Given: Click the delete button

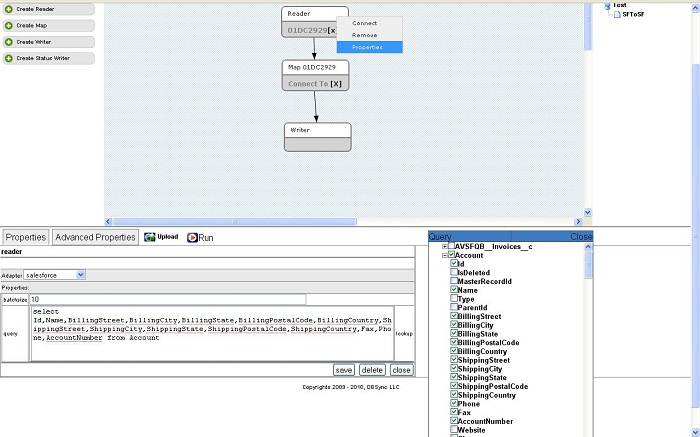Looking at the screenshot, I should click(372, 370).
